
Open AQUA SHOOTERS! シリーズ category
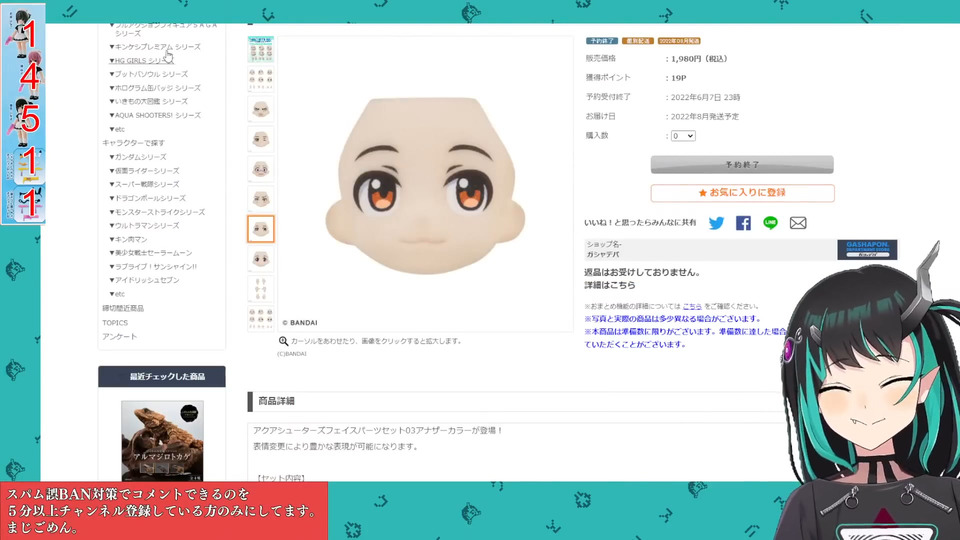click(x=157, y=115)
